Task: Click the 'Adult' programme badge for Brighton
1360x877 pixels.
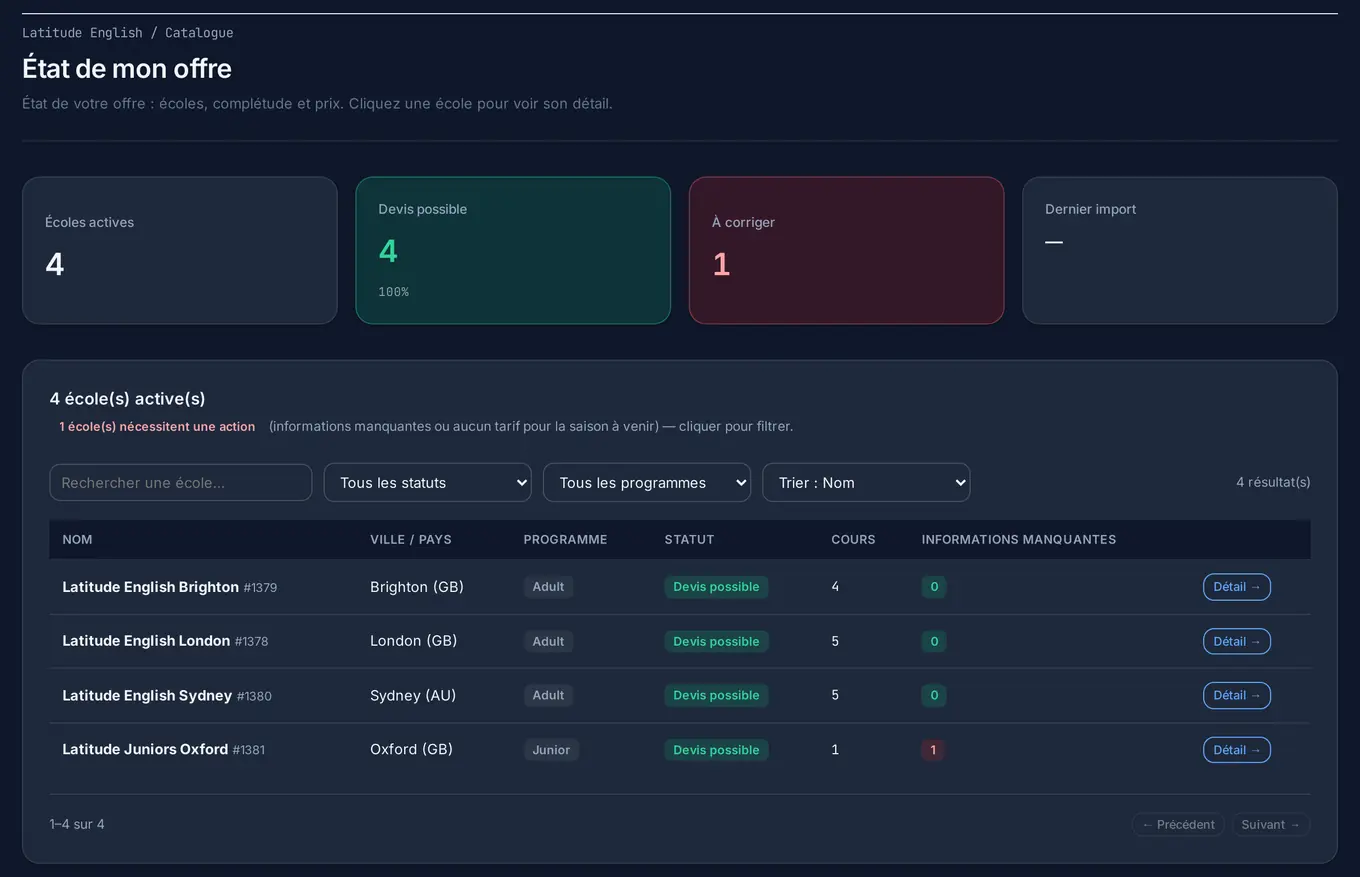Action: 548,587
